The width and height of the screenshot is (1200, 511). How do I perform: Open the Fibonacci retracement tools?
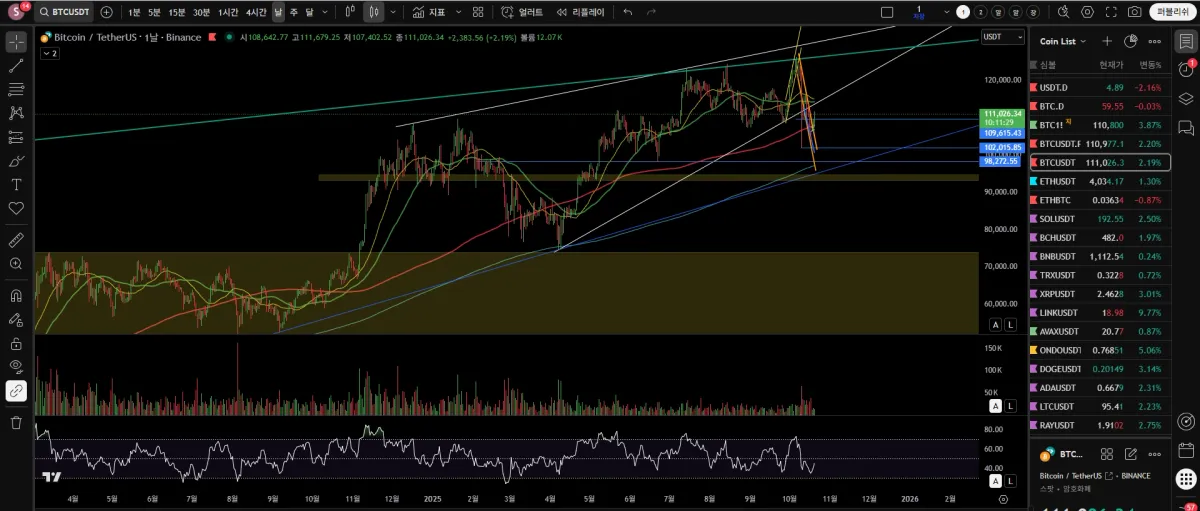[16, 89]
